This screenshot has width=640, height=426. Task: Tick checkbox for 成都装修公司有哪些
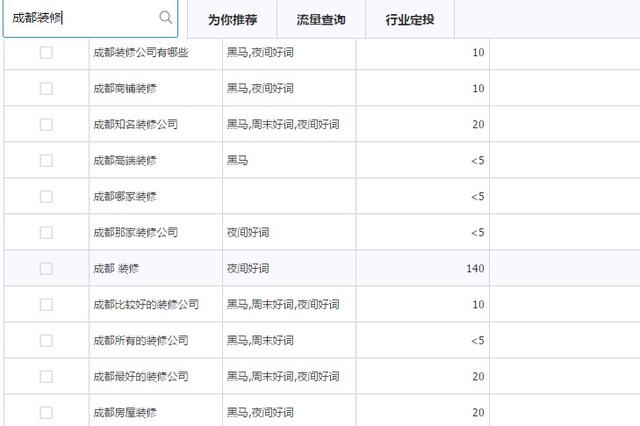46,53
